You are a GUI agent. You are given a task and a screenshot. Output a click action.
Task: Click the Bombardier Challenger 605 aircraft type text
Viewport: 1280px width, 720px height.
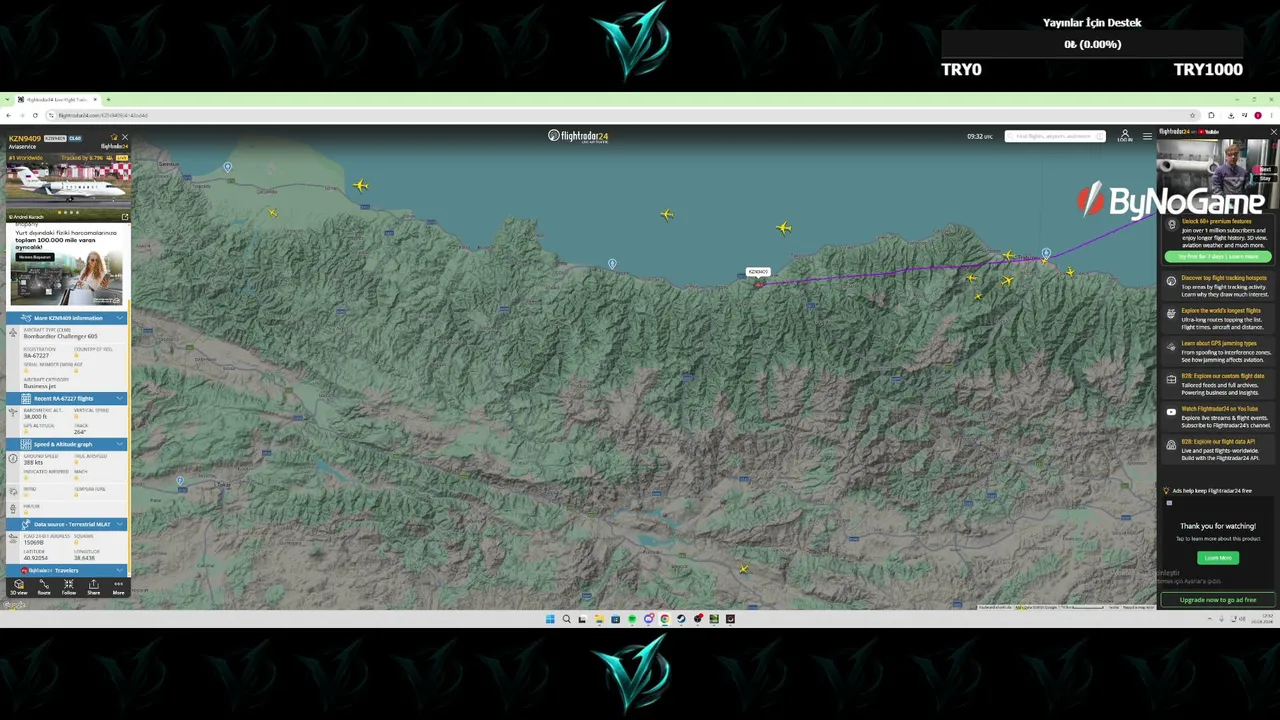coord(61,336)
